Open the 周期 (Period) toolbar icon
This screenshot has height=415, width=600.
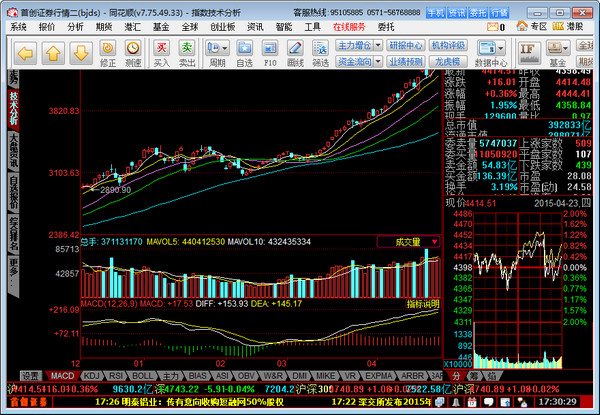pyautogui.click(x=217, y=51)
